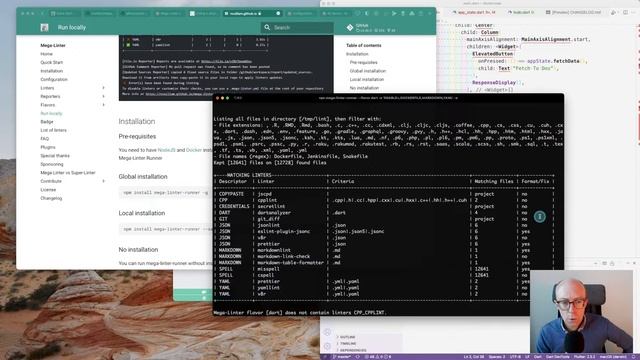Click the Dart language mode in status bar
Image resolution: width=640 pixels, height=360 pixels.
click(x=538, y=357)
